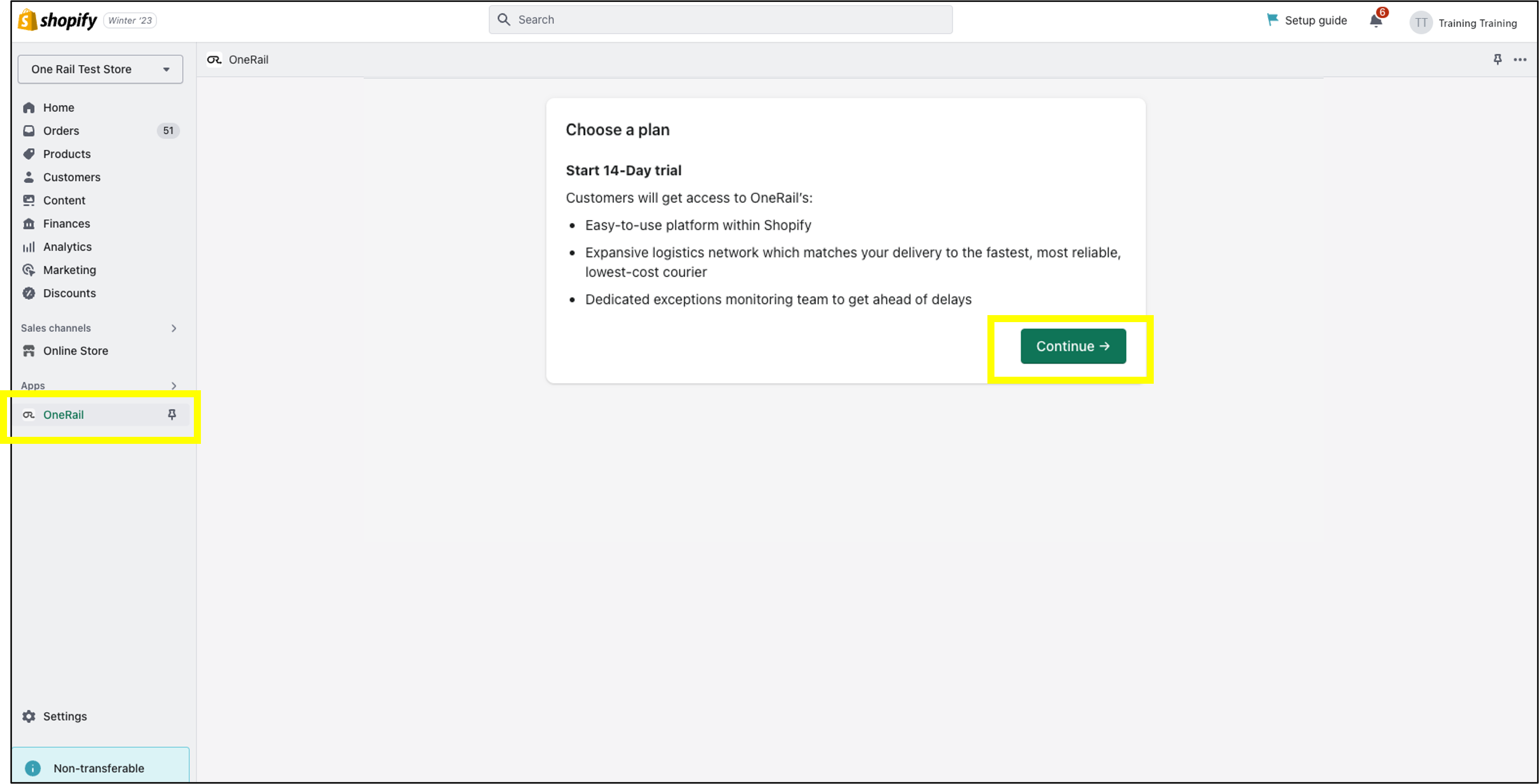This screenshot has height=784, width=1539.
Task: Expand the Apps section chevron
Action: [x=174, y=385]
